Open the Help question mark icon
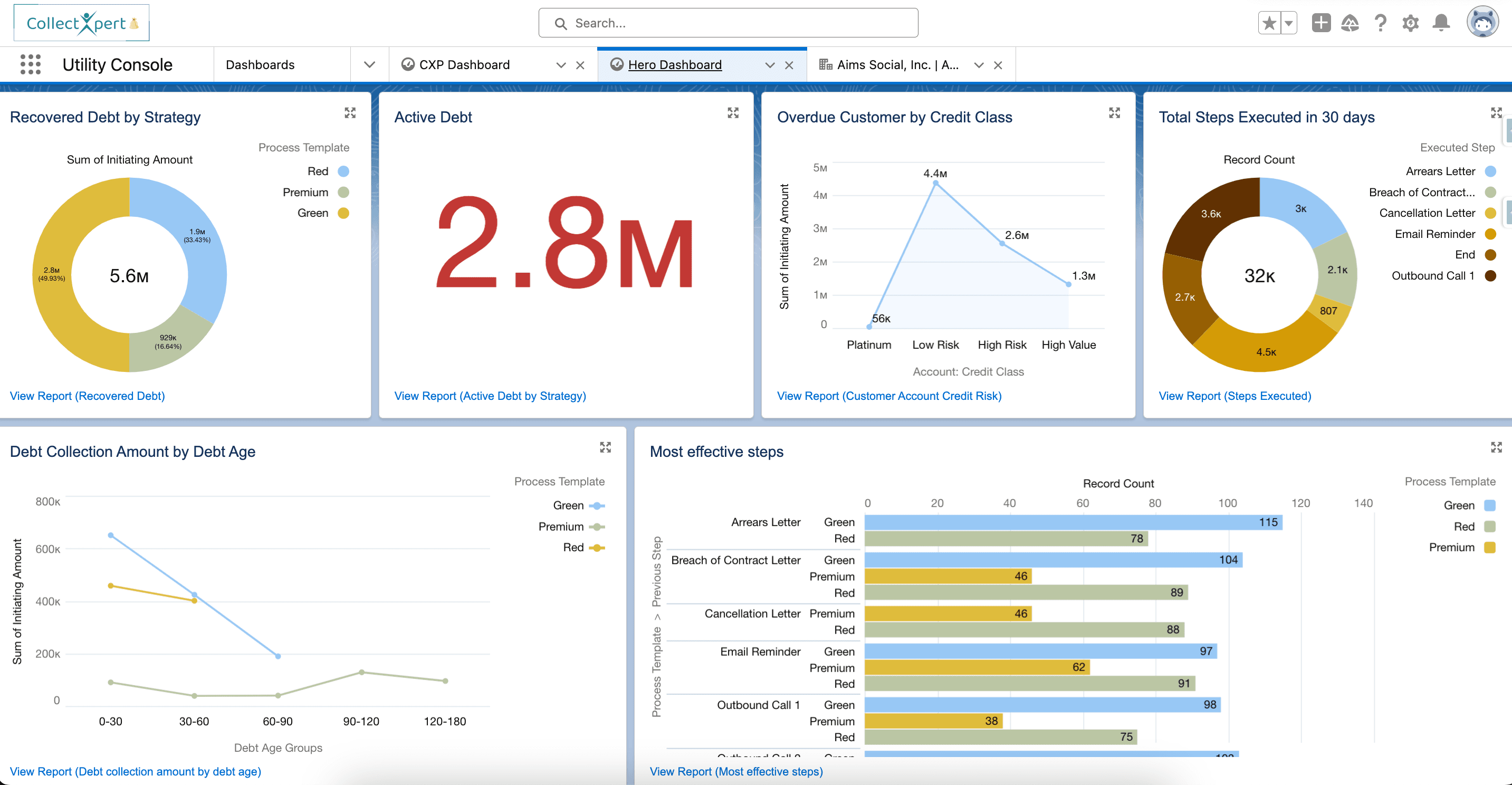 (1381, 23)
